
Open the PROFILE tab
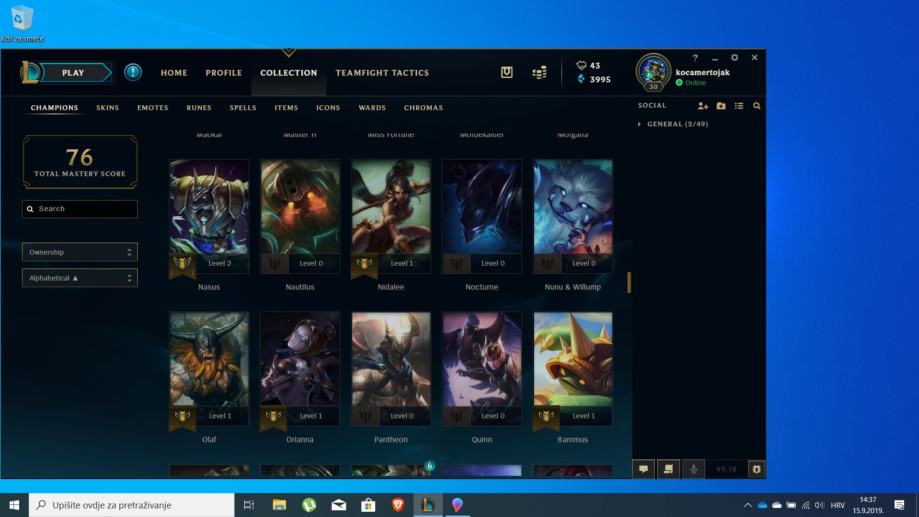[x=223, y=73]
